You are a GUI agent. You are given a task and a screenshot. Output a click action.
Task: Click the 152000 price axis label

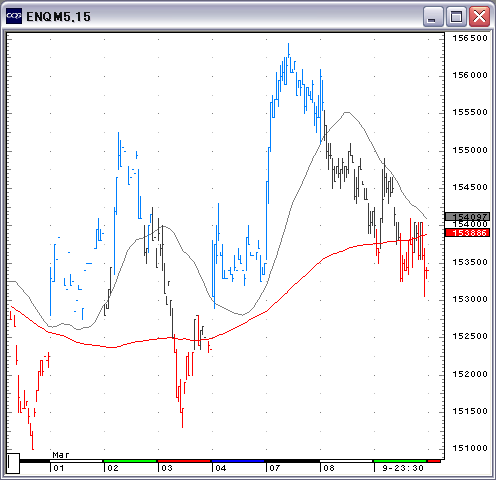tap(470, 374)
